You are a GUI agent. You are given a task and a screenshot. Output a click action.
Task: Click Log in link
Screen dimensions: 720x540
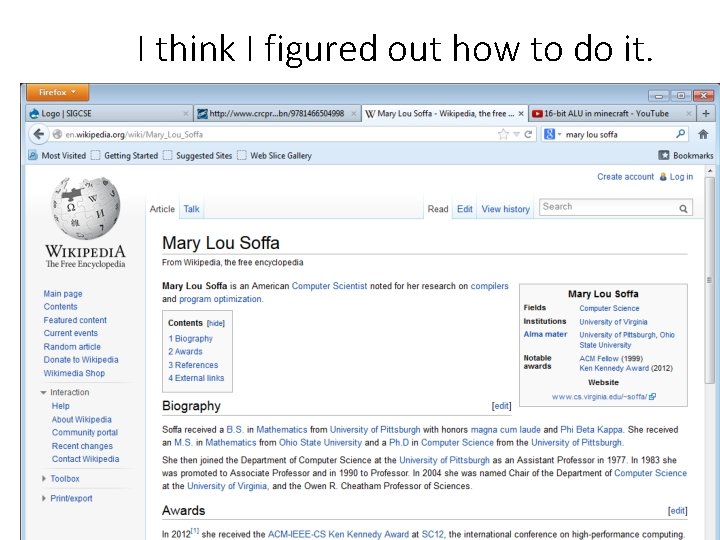681,177
